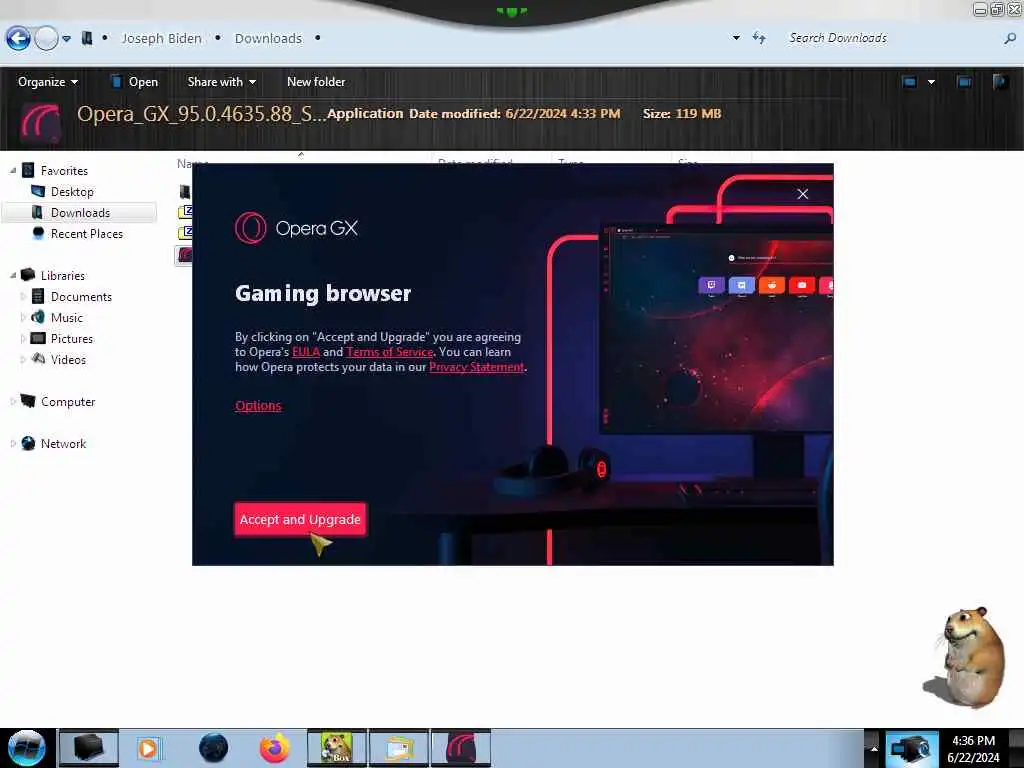This screenshot has height=768, width=1024.
Task: Select Libraries in the navigation pane
Action: pyautogui.click(x=63, y=276)
